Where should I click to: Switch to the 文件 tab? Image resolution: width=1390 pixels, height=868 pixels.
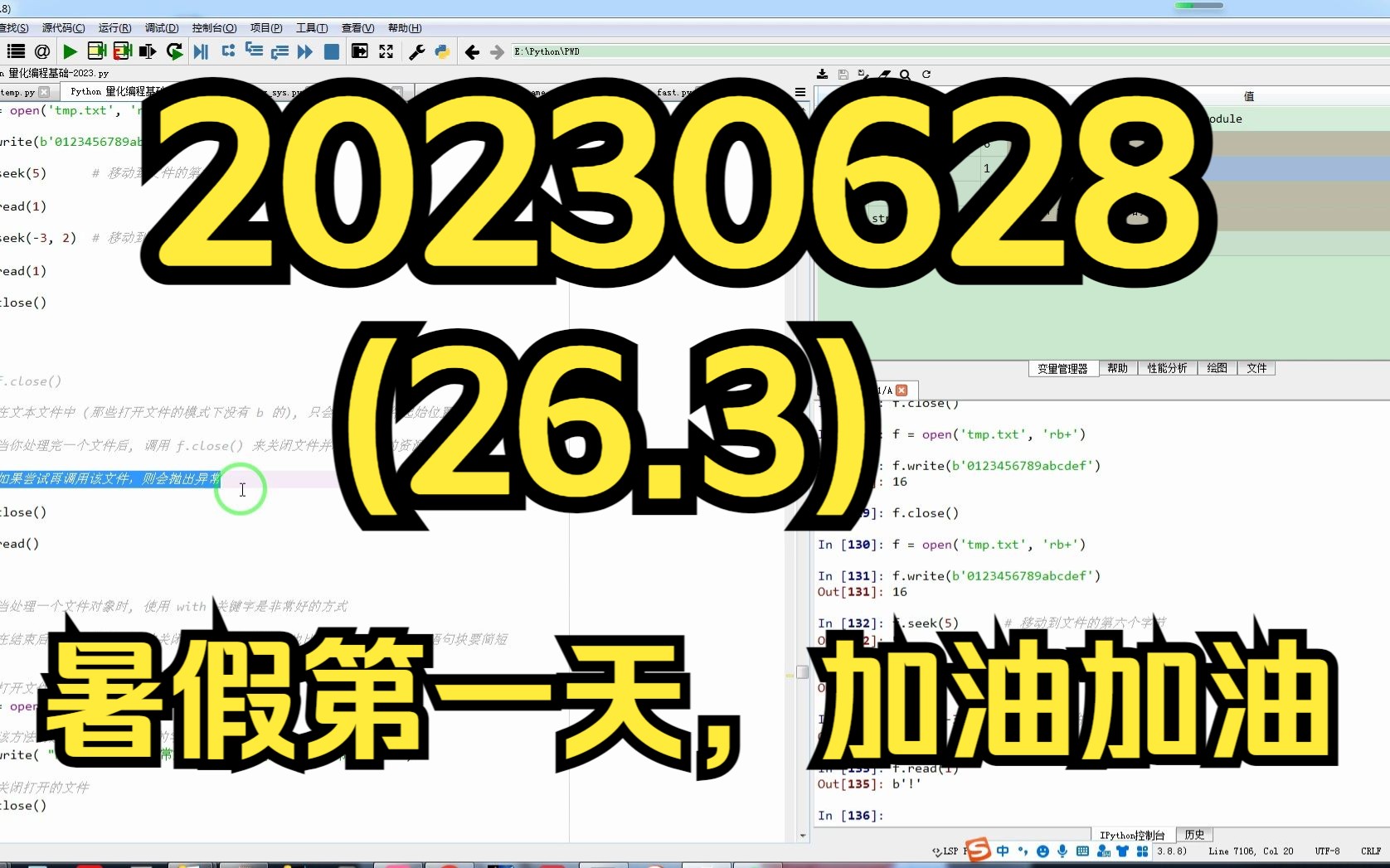(1256, 368)
